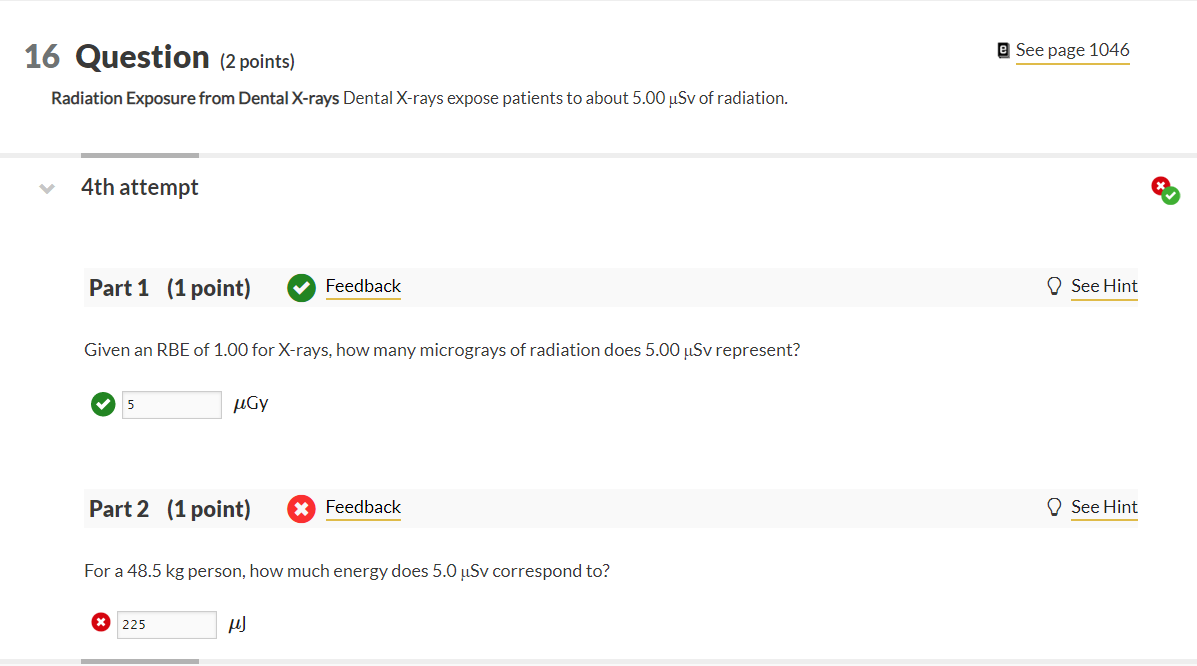Select the Part 2 header

coord(119,508)
